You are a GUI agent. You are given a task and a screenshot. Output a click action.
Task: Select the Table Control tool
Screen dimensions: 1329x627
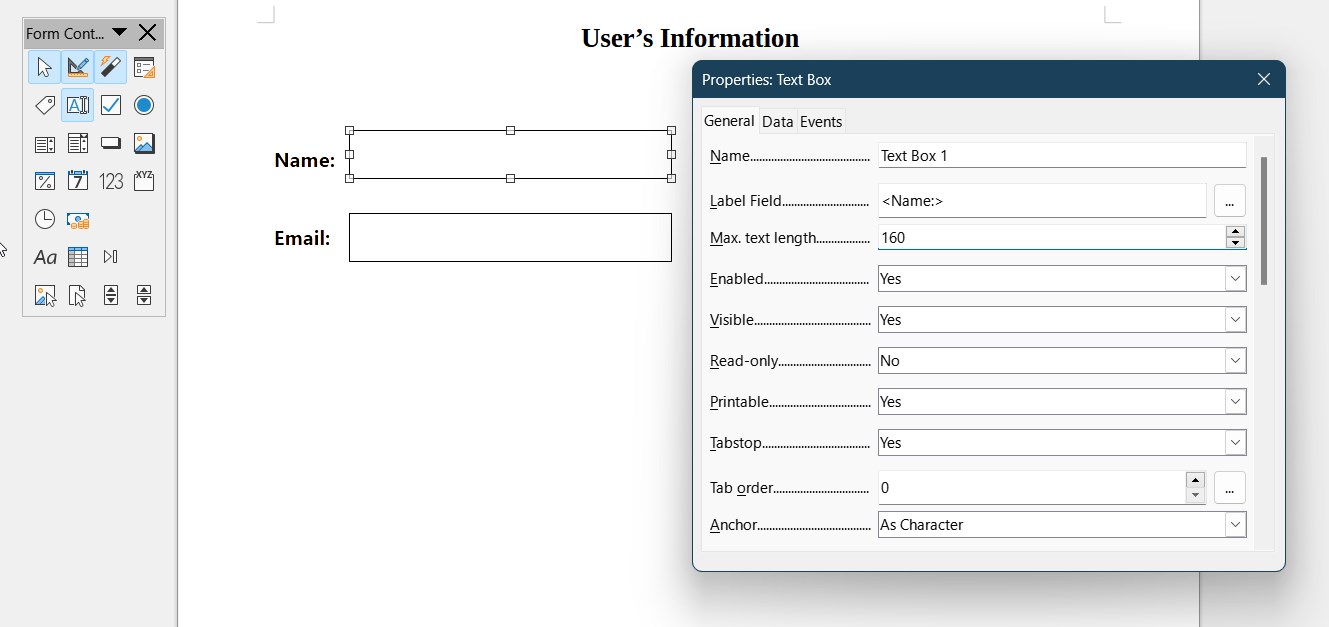(x=77, y=257)
